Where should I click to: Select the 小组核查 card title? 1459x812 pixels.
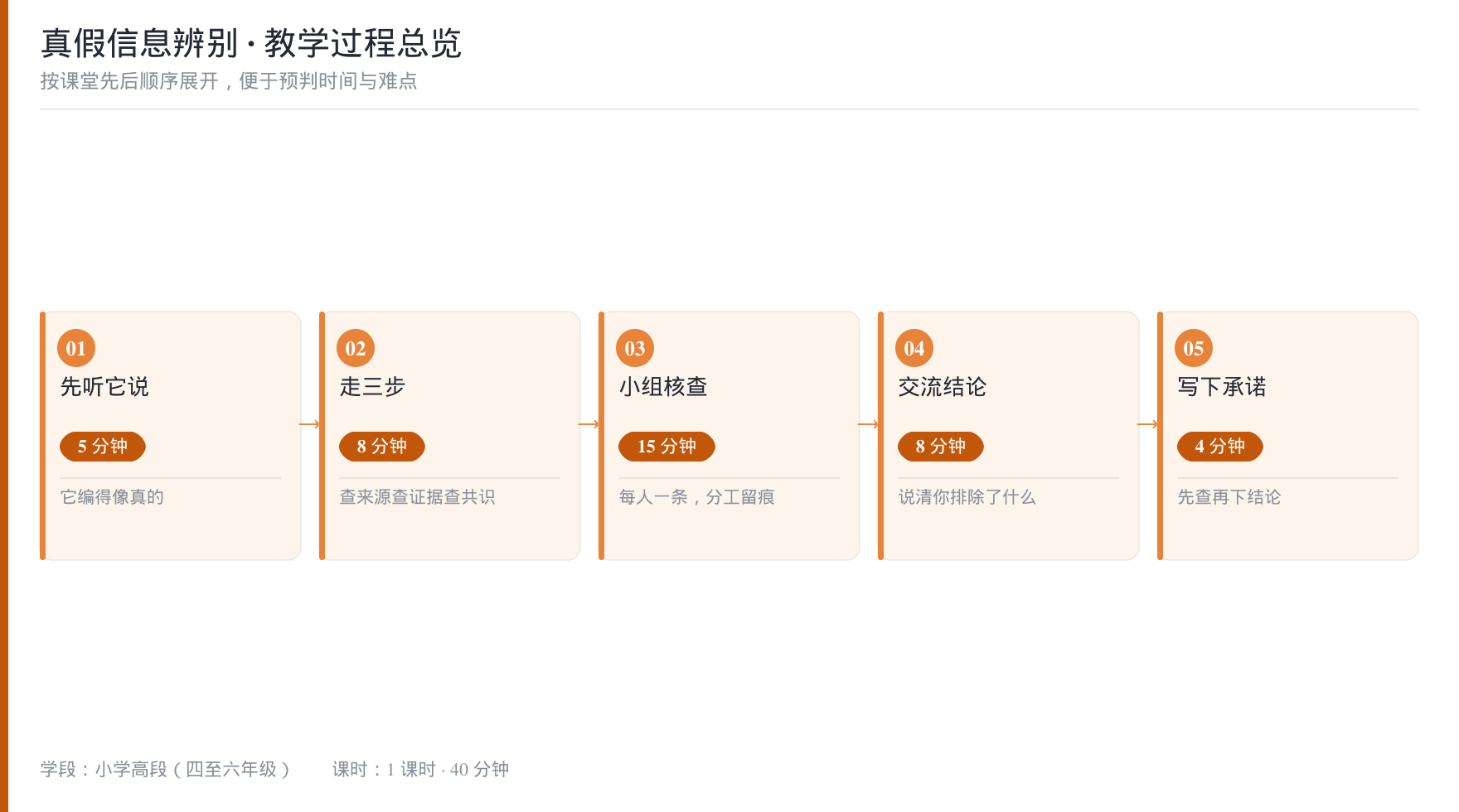pos(663,387)
